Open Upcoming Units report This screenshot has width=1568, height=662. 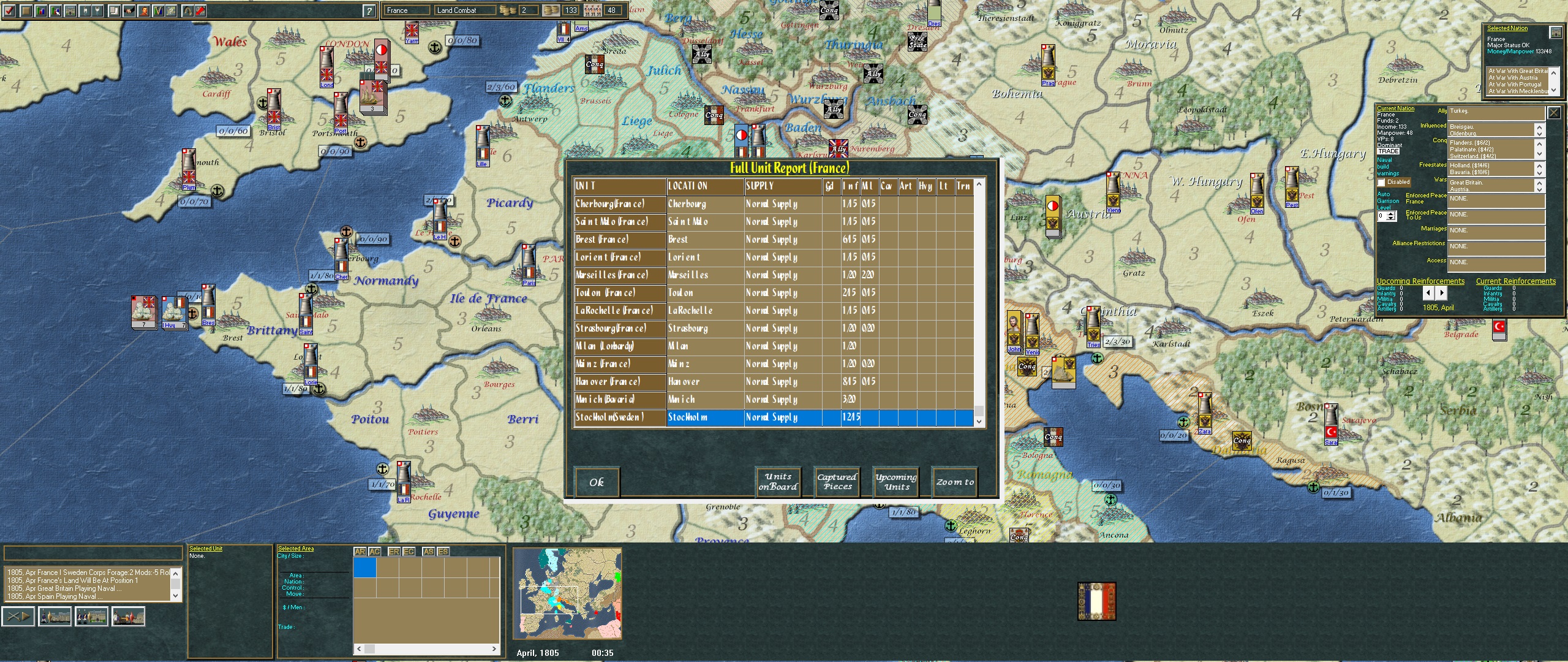(897, 482)
